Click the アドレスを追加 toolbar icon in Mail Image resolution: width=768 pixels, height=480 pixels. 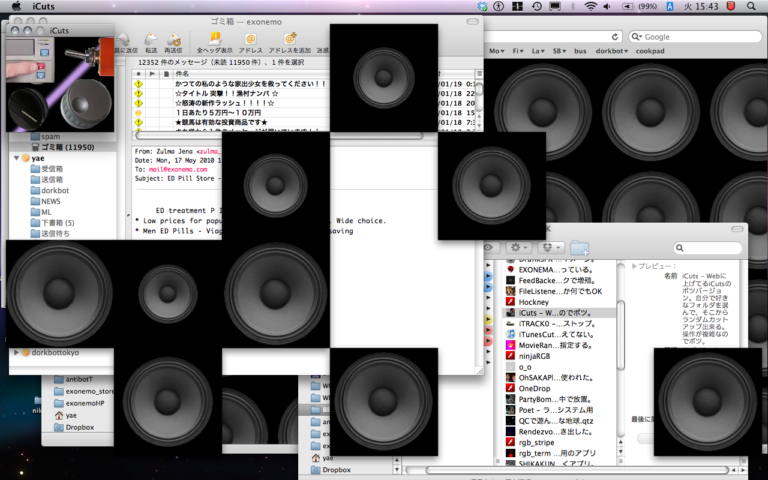click(289, 42)
